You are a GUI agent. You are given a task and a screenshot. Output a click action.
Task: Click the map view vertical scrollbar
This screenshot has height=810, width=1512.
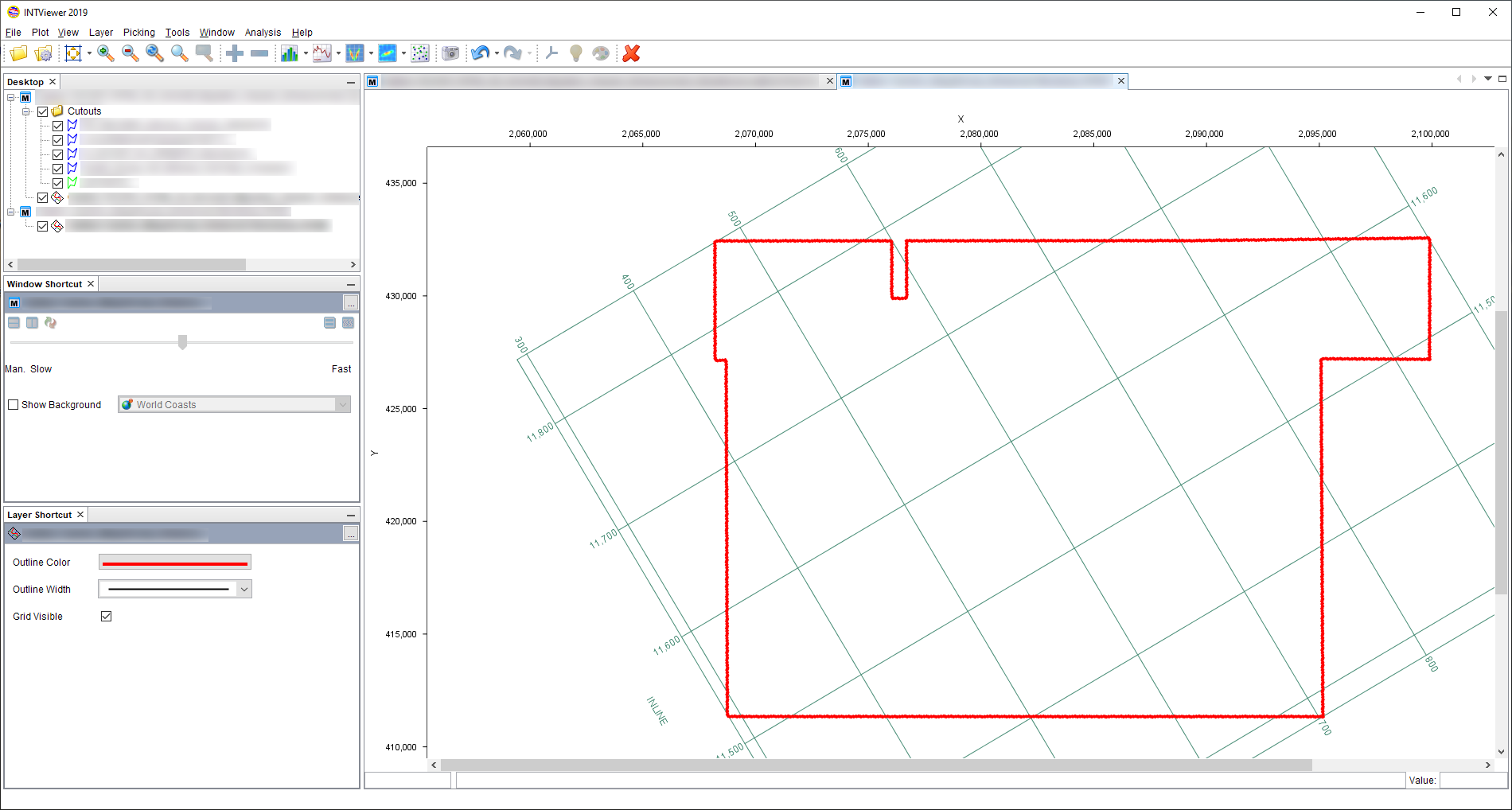[x=1501, y=452]
